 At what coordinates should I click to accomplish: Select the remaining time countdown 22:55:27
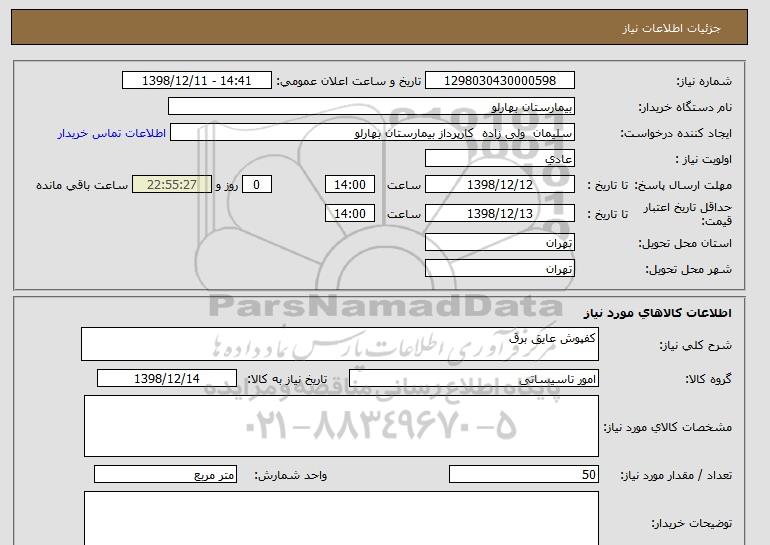[172, 185]
